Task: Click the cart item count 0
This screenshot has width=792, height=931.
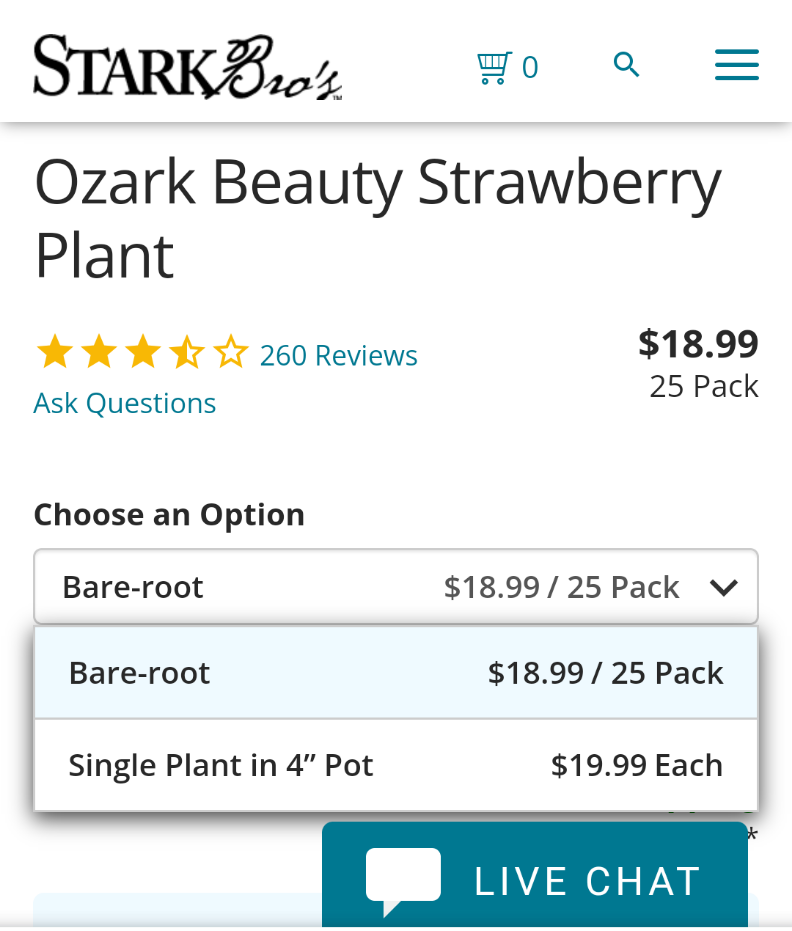Action: click(x=530, y=68)
